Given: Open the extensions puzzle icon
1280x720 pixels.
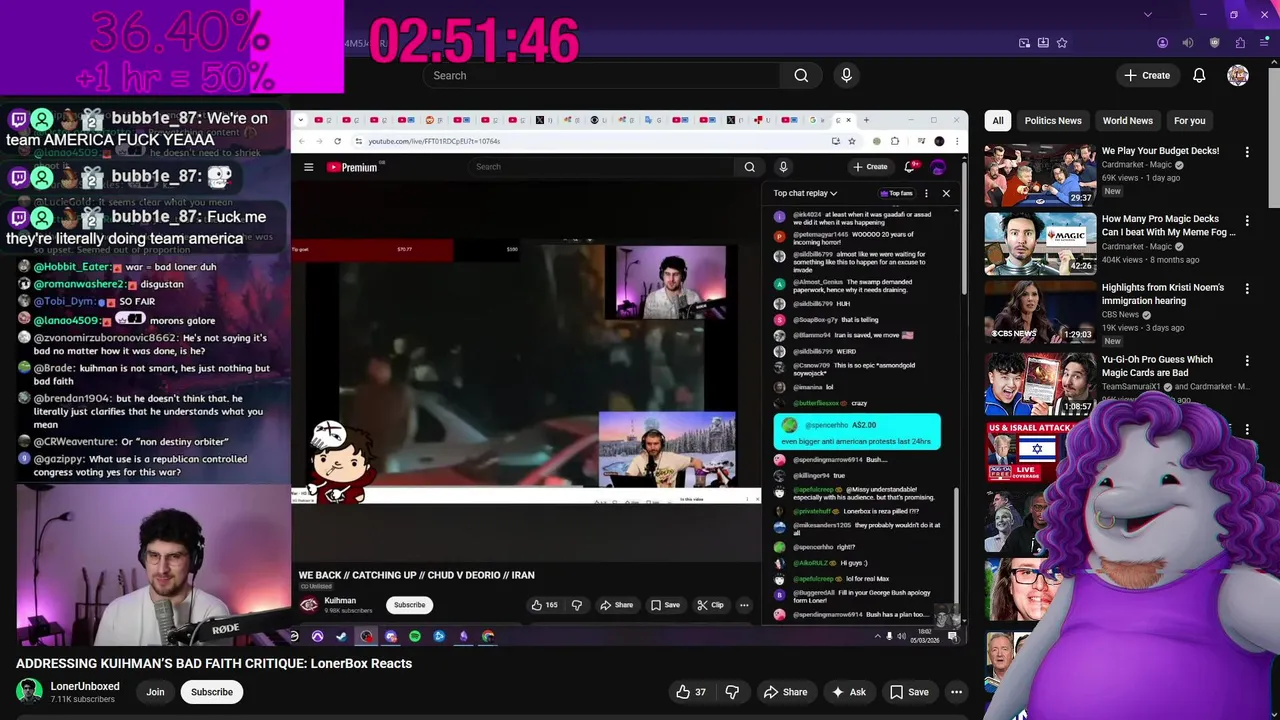Looking at the screenshot, I should [x=1240, y=43].
